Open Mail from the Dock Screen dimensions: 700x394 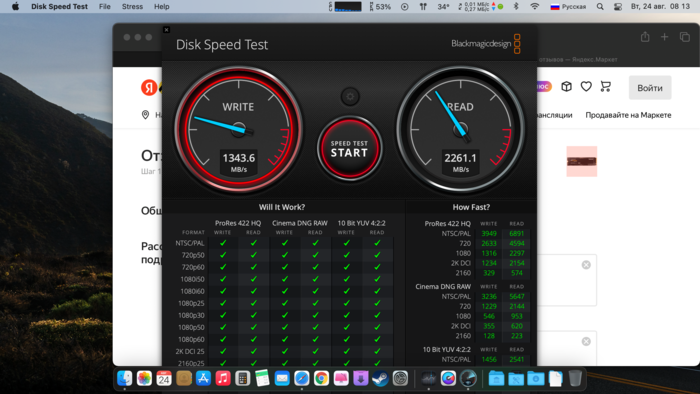pyautogui.click(x=282, y=378)
